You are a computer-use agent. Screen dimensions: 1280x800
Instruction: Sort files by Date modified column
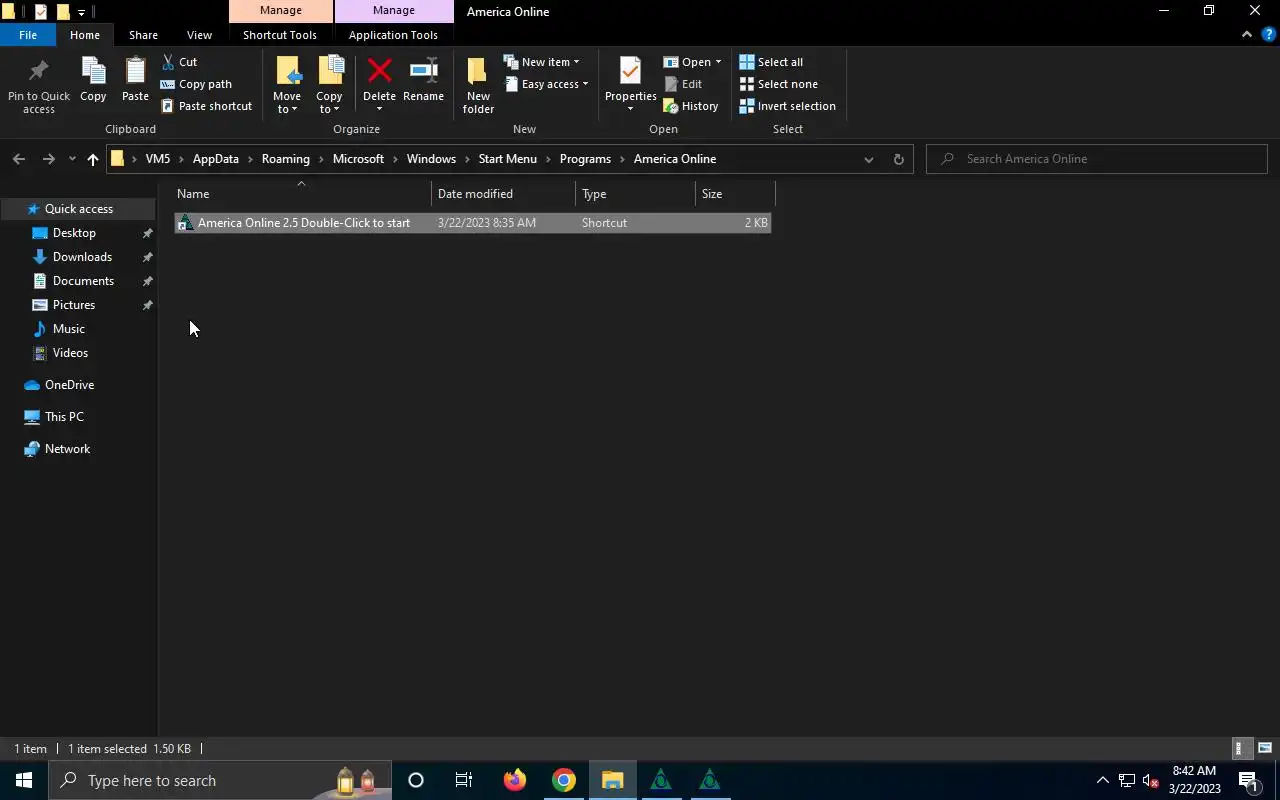504,194
